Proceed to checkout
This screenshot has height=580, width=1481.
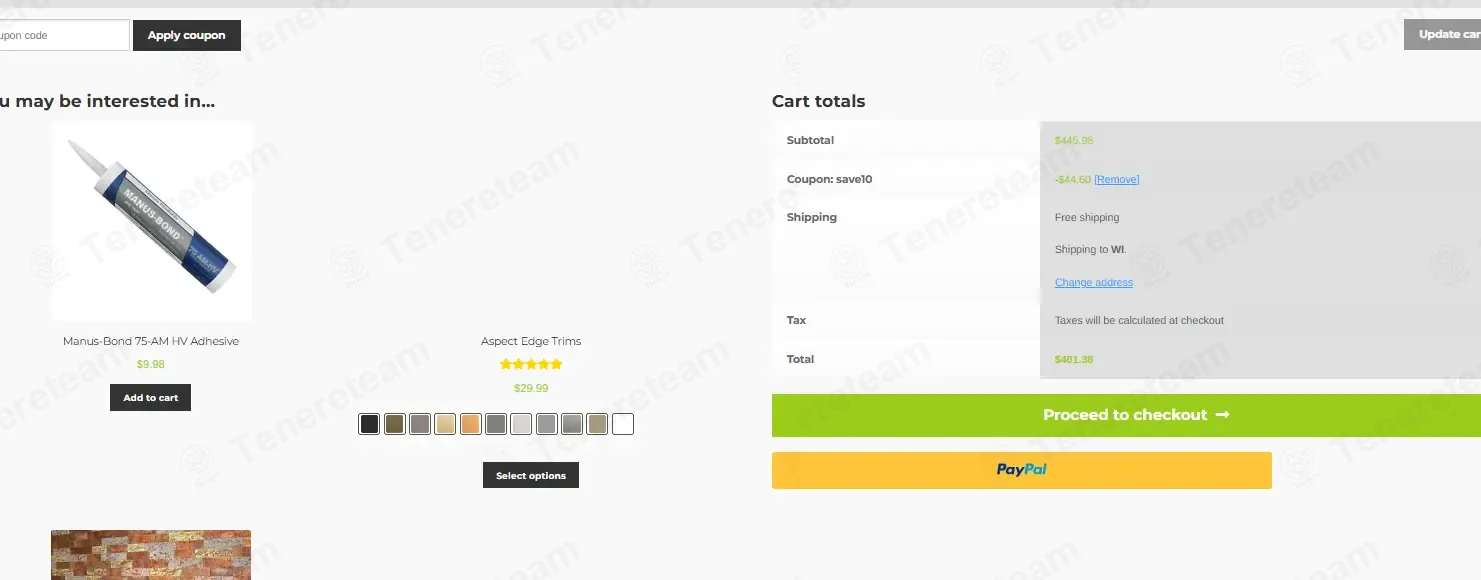1126,415
